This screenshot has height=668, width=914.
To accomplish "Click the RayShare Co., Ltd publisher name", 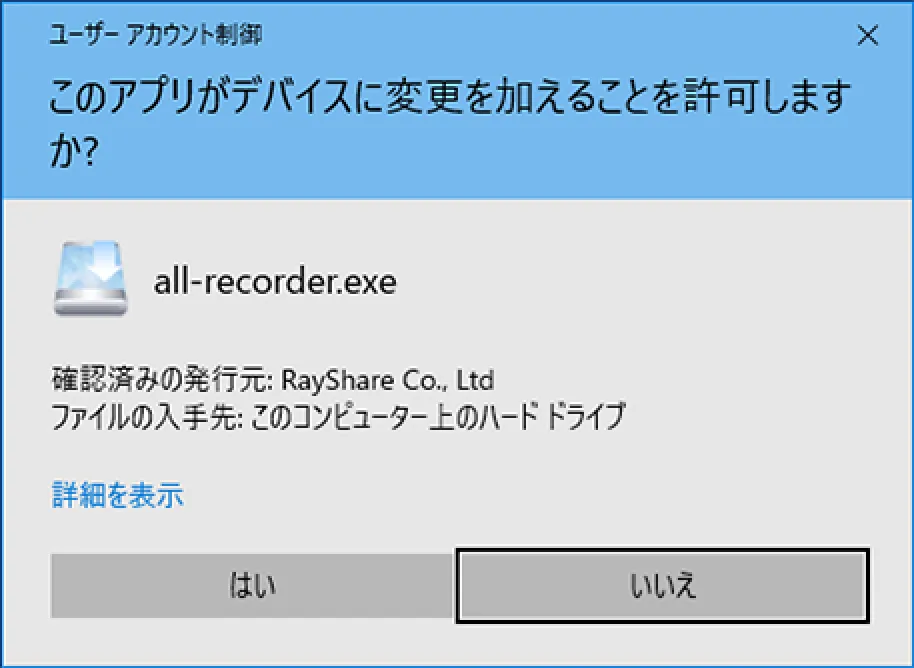I will pos(388,381).
